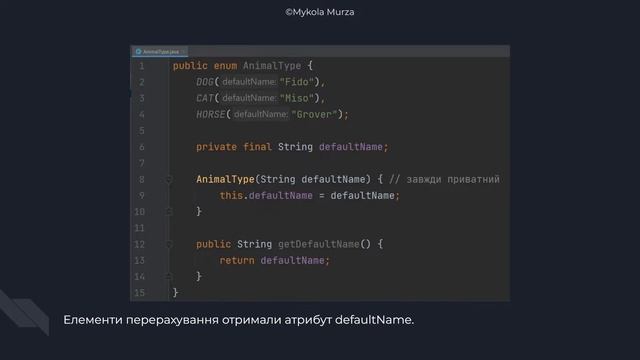Click the "Grover" string literal

[314, 114]
